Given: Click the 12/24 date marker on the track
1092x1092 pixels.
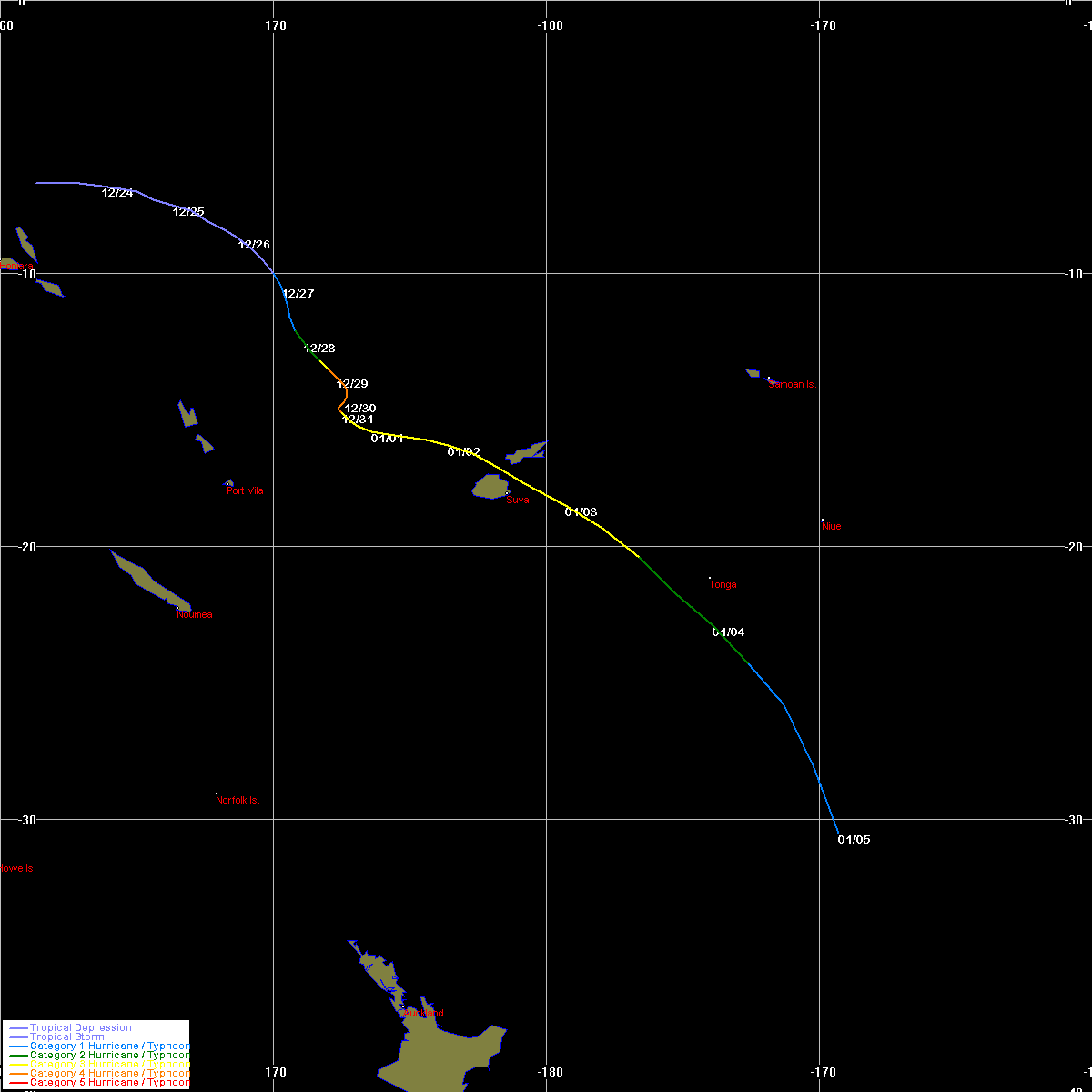Looking at the screenshot, I should pos(117,193).
